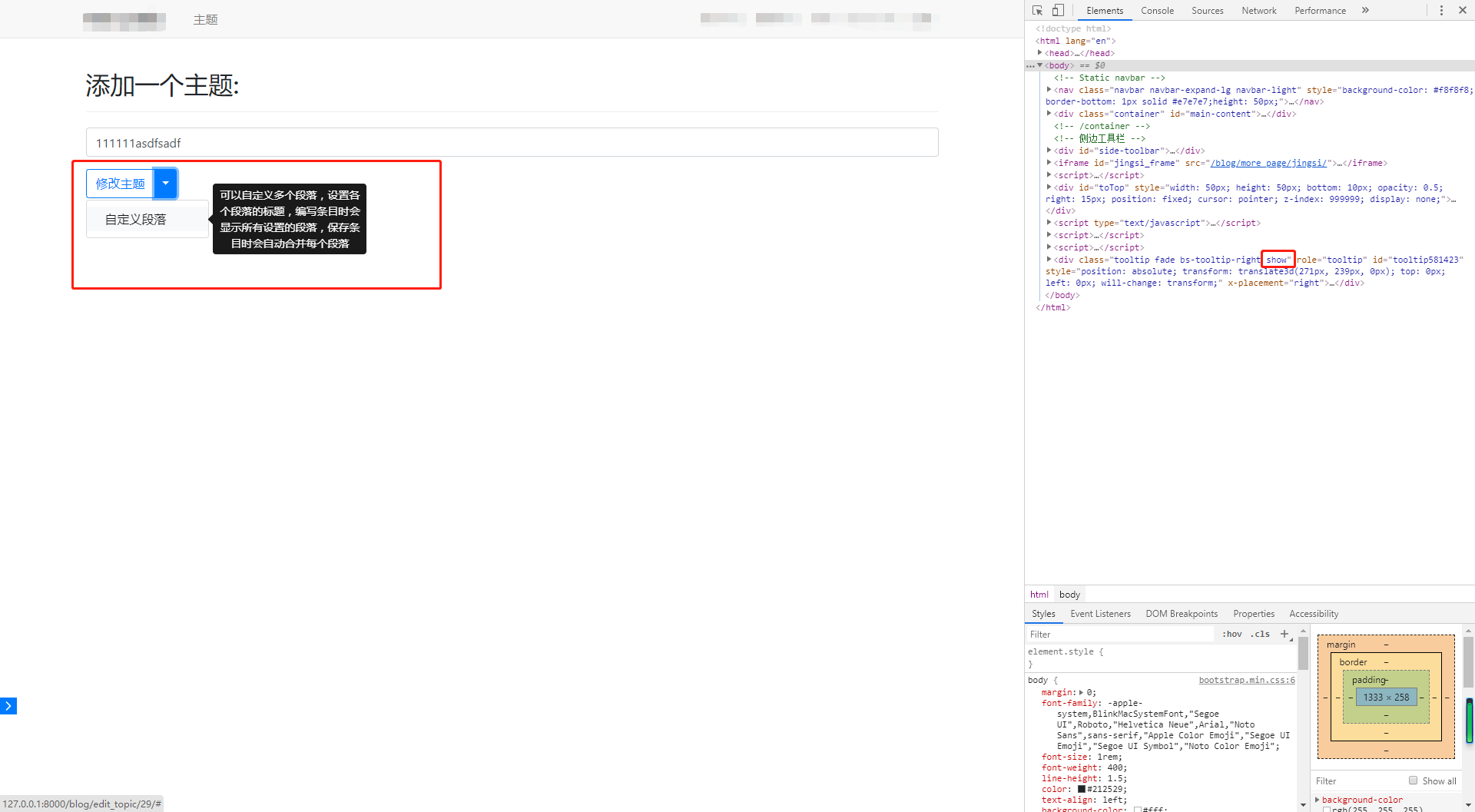Image resolution: width=1475 pixels, height=812 pixels.
Task: Expand the toTop div node
Action: 1049,187
